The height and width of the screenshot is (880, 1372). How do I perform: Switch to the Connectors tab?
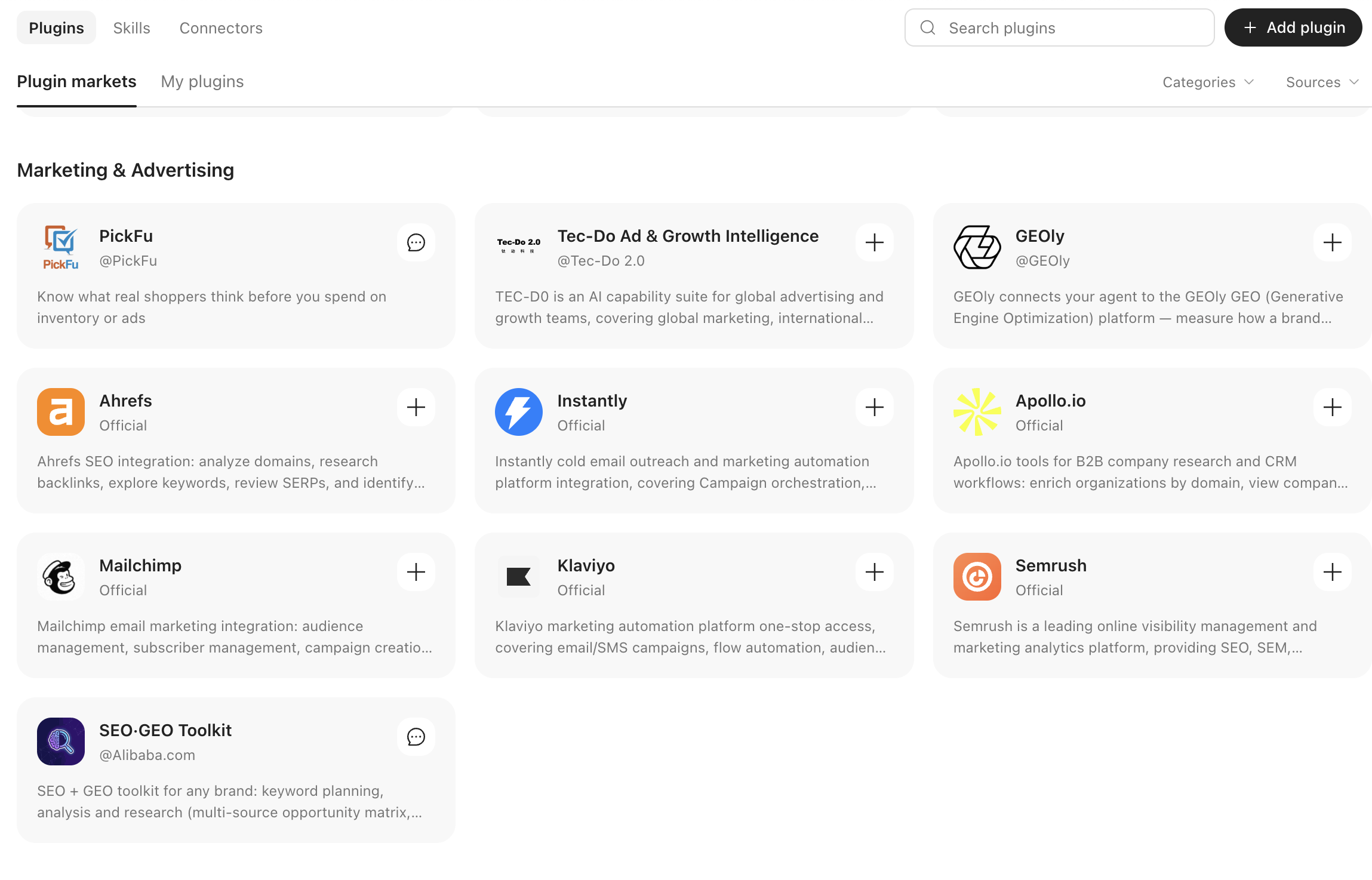point(221,27)
